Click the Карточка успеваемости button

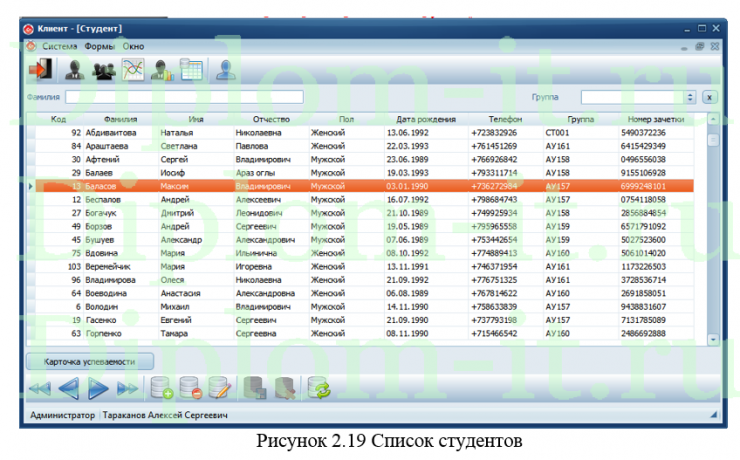coord(90,360)
